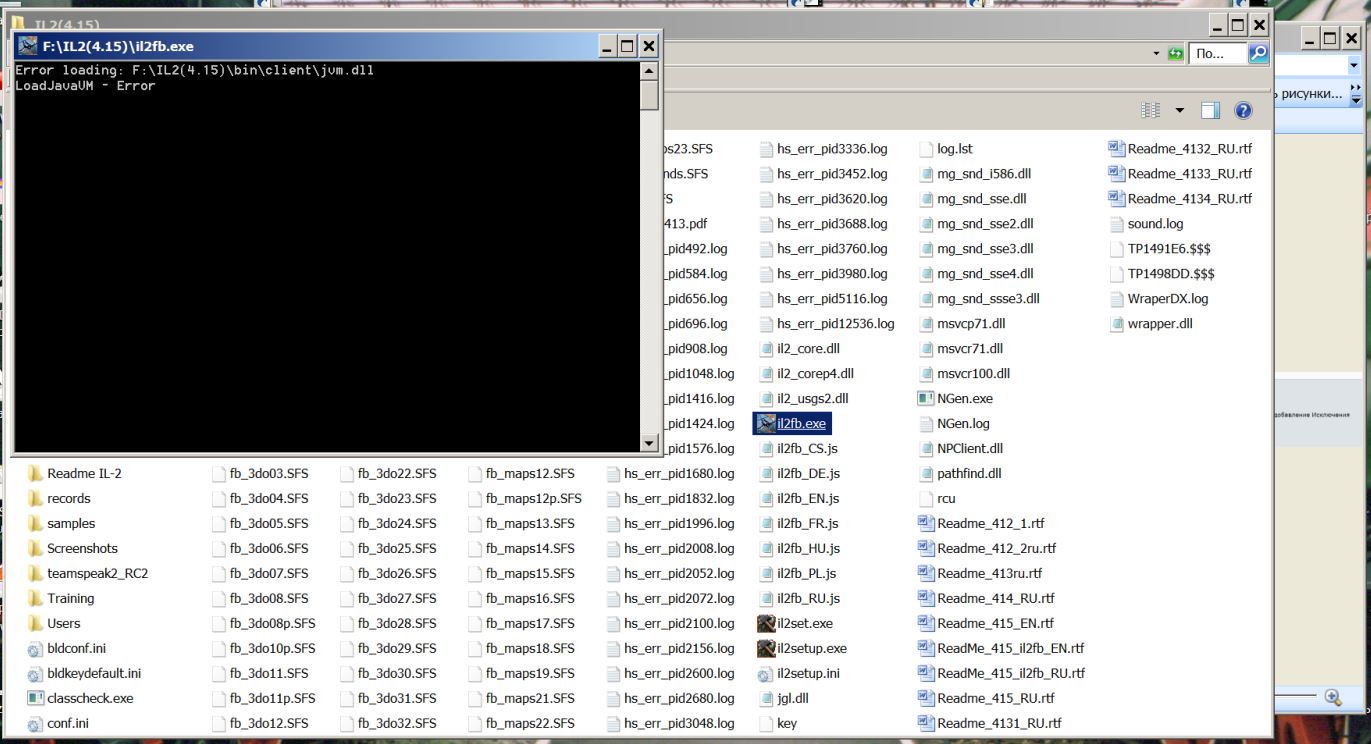Select the il2setup.exe icon
1371x744 pixels.
[767, 649]
